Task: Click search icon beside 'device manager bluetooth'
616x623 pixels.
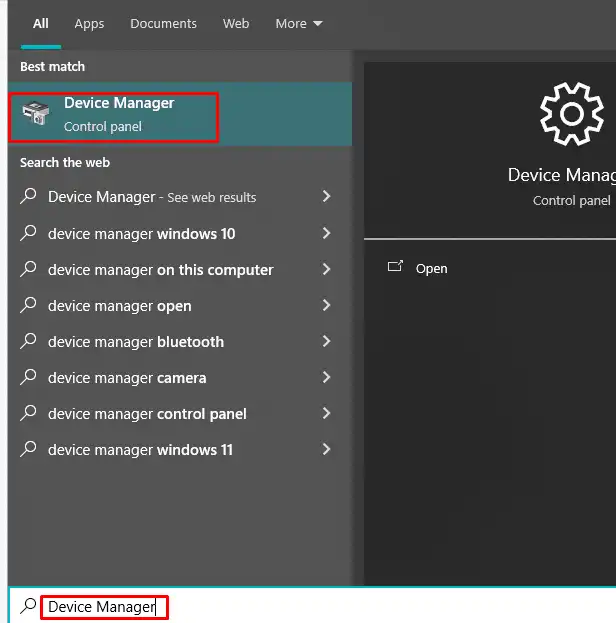Action: [x=29, y=341]
